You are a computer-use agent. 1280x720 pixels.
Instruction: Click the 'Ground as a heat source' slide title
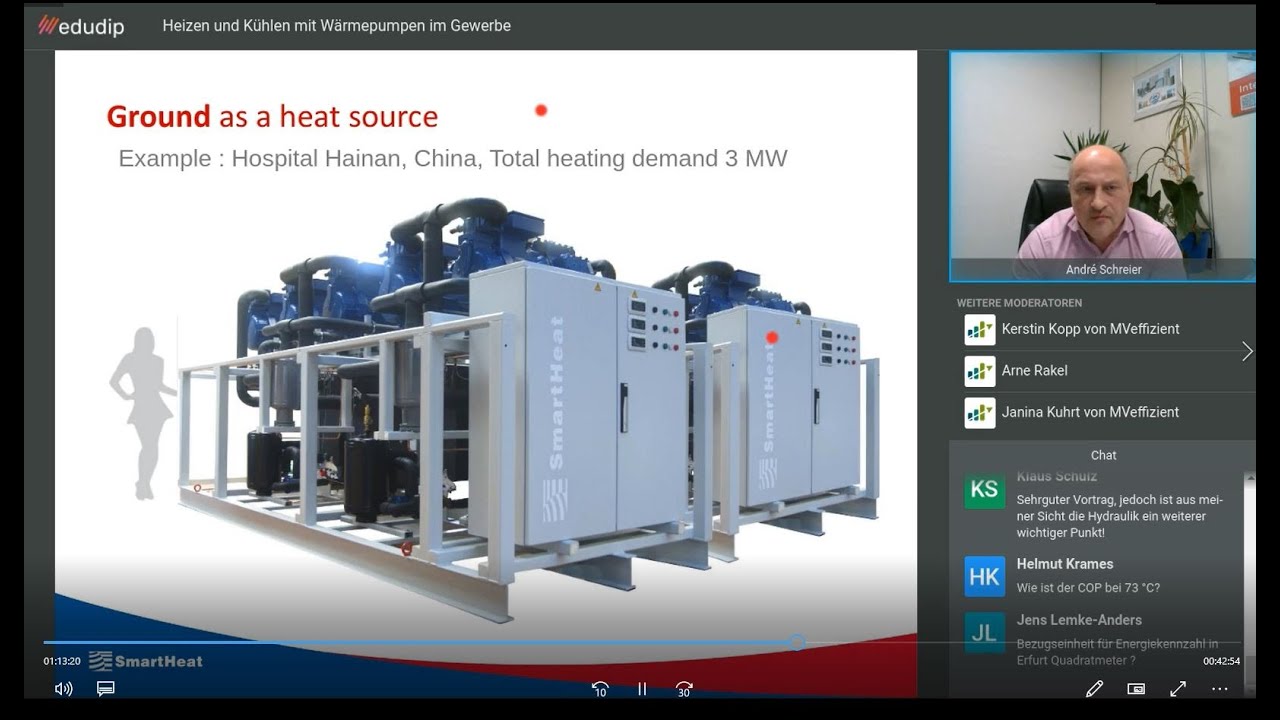tap(272, 117)
